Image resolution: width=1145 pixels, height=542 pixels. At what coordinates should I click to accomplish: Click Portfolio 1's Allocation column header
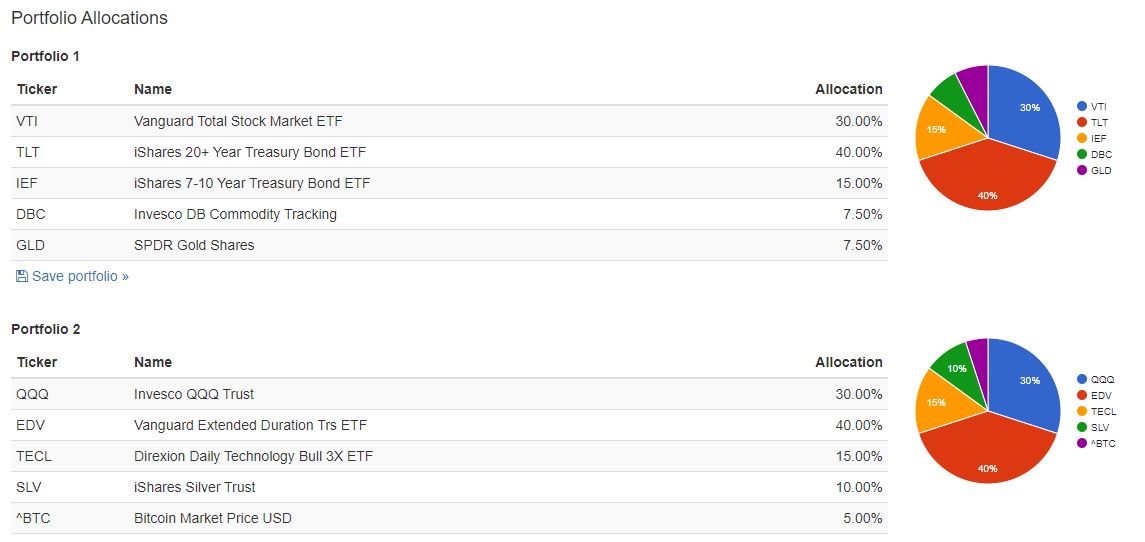[x=848, y=89]
